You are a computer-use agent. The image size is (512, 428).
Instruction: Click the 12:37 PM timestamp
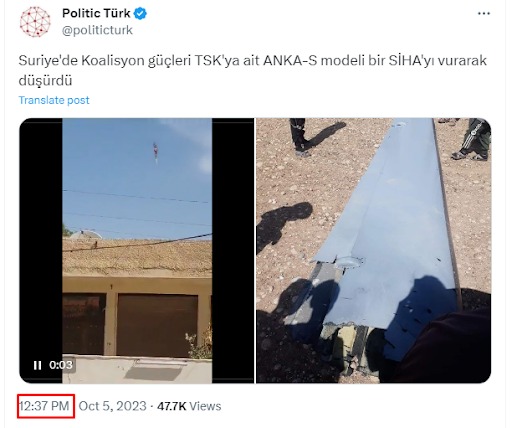point(44,406)
